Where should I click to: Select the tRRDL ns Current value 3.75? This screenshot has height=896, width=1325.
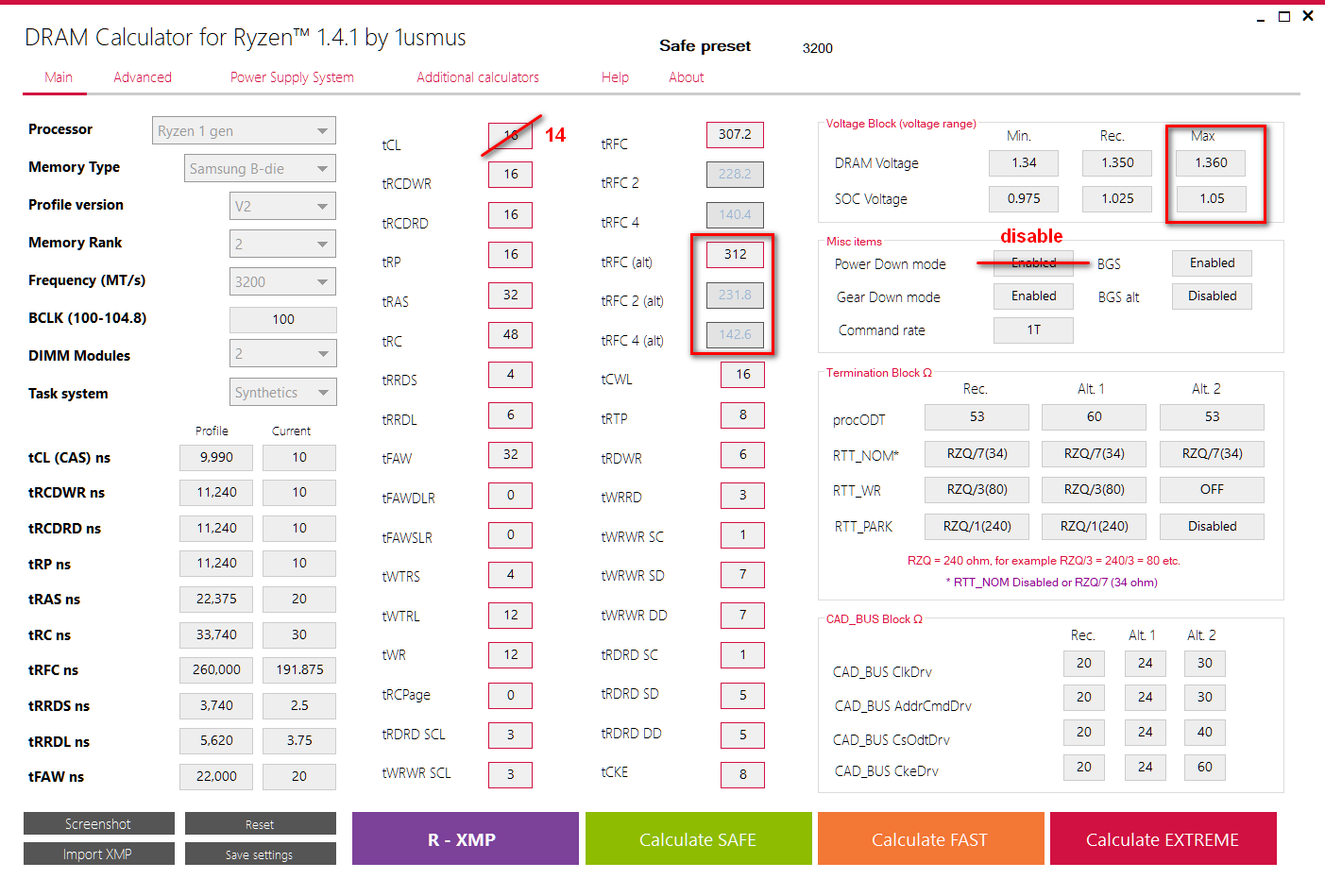click(299, 741)
